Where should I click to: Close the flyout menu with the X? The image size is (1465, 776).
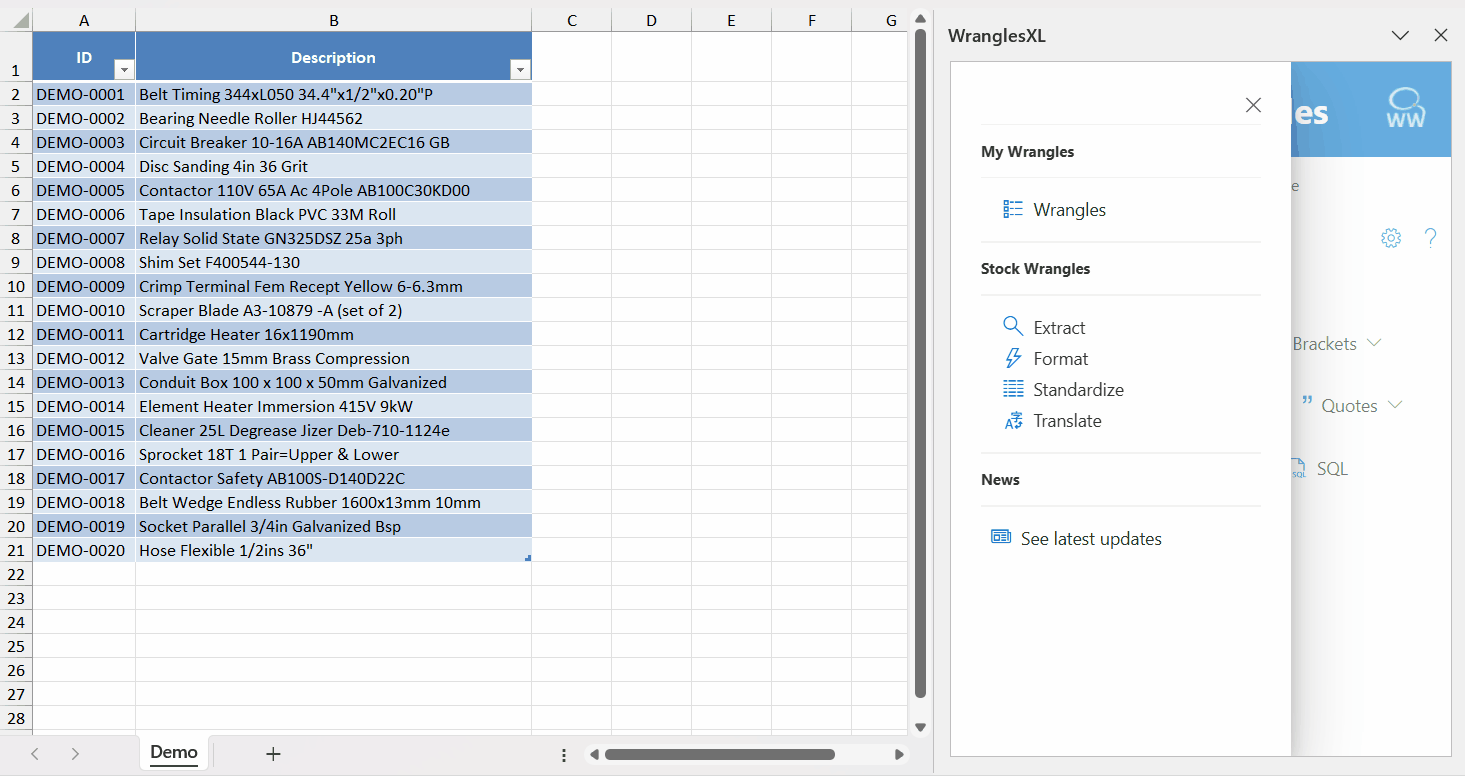1252,105
